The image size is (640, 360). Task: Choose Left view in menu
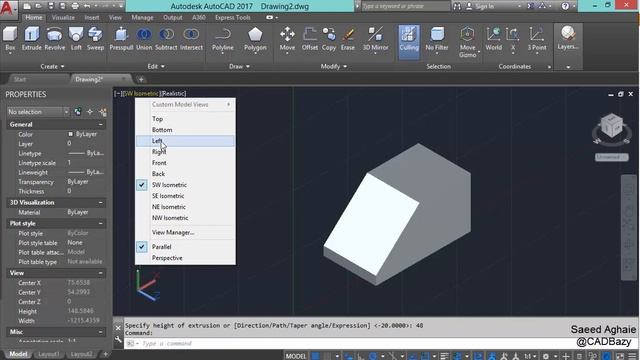pos(185,141)
